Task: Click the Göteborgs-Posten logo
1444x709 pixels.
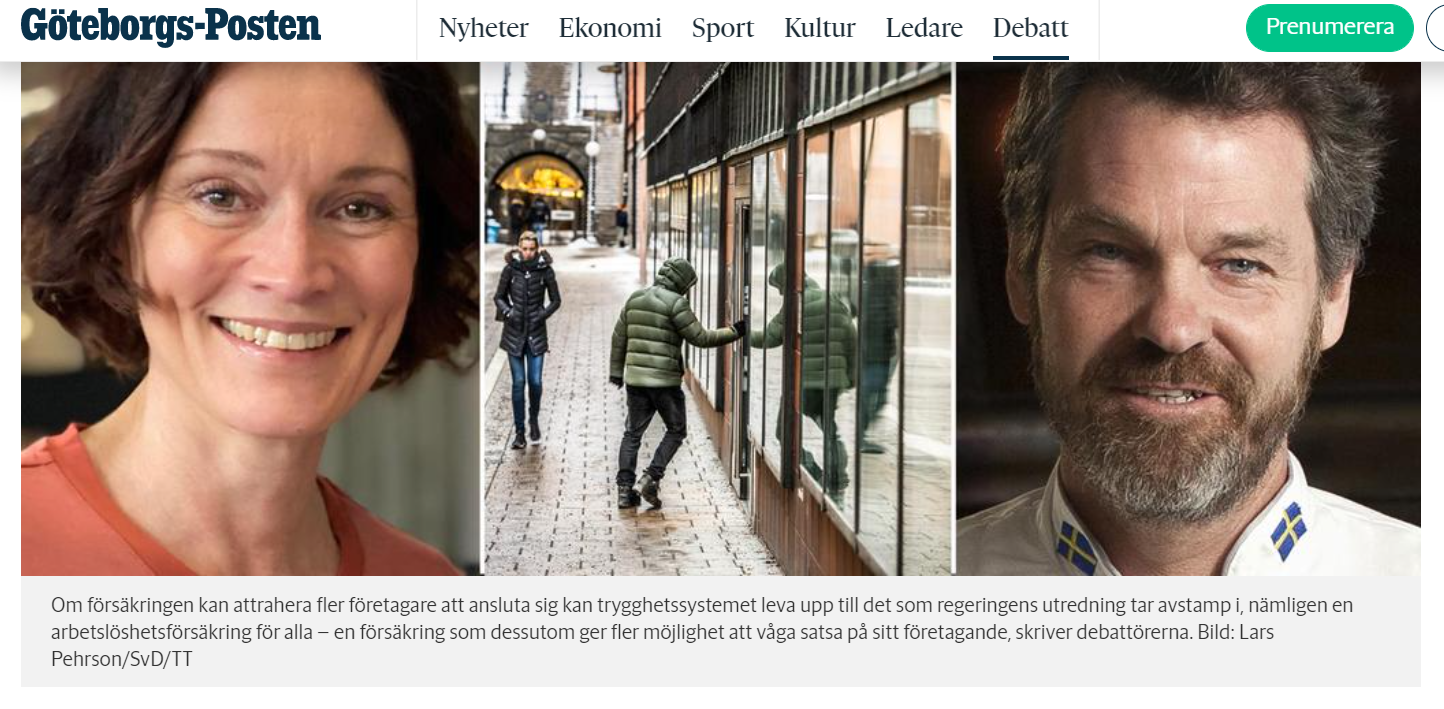Action: click(171, 26)
